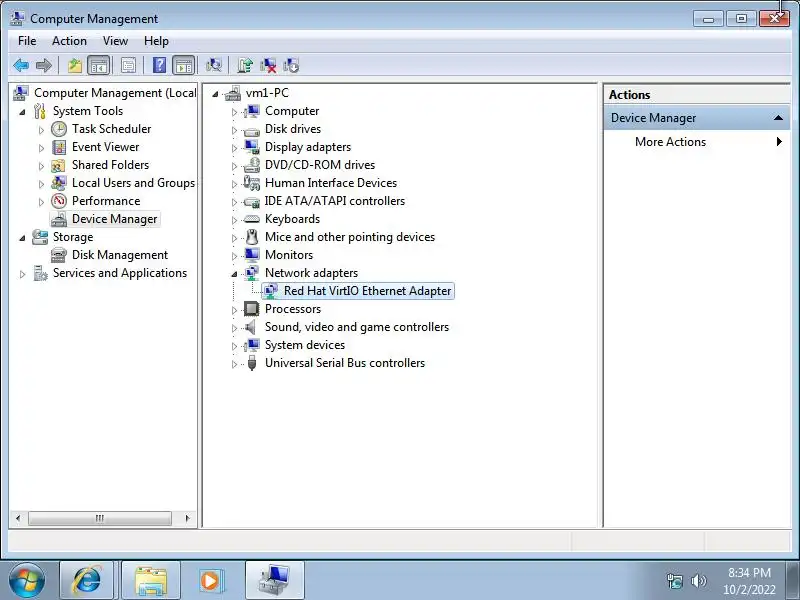Click the Sound, video and game controllers icon
Image resolution: width=800 pixels, height=600 pixels.
(251, 327)
